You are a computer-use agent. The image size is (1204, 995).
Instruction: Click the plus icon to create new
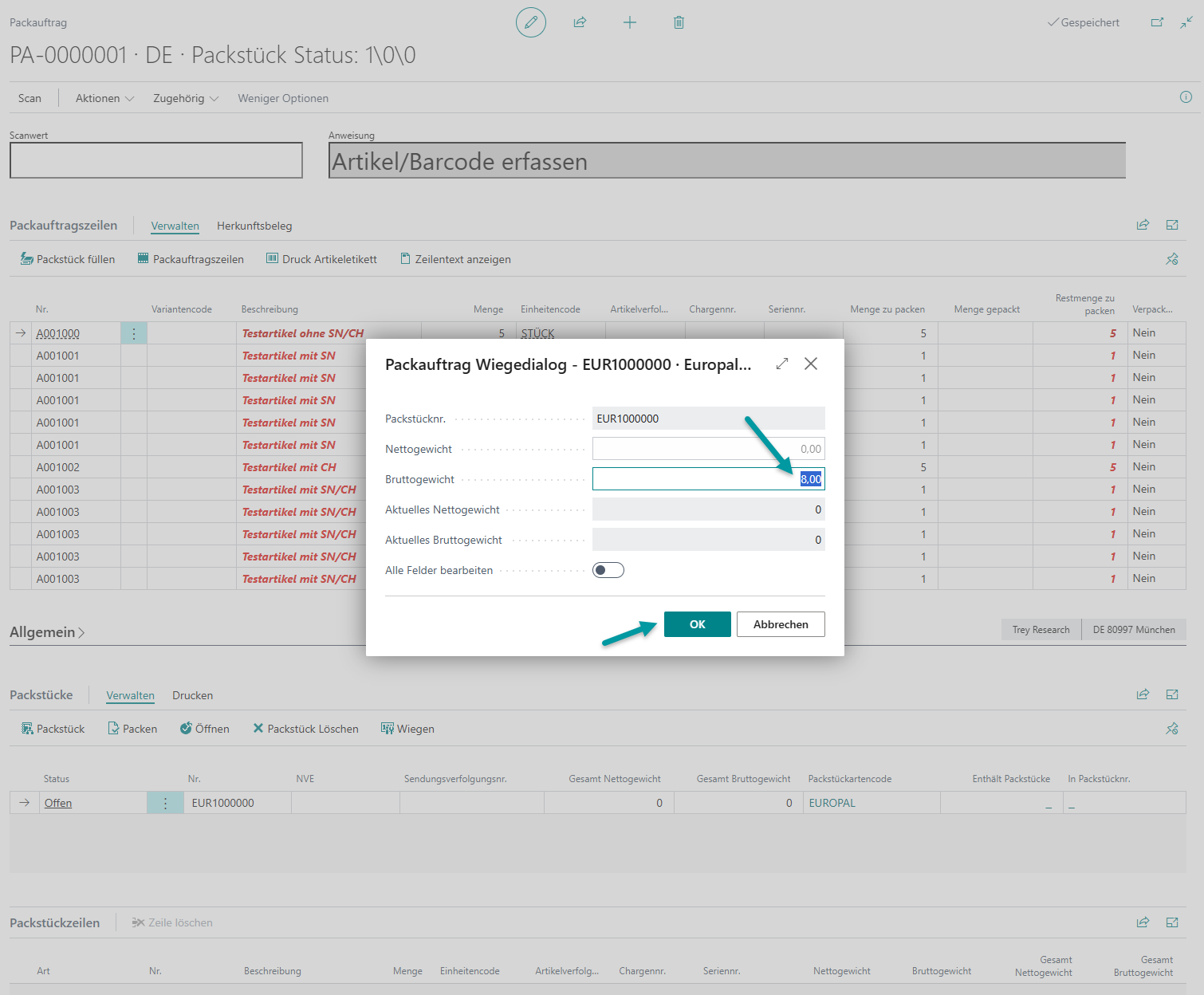(629, 22)
